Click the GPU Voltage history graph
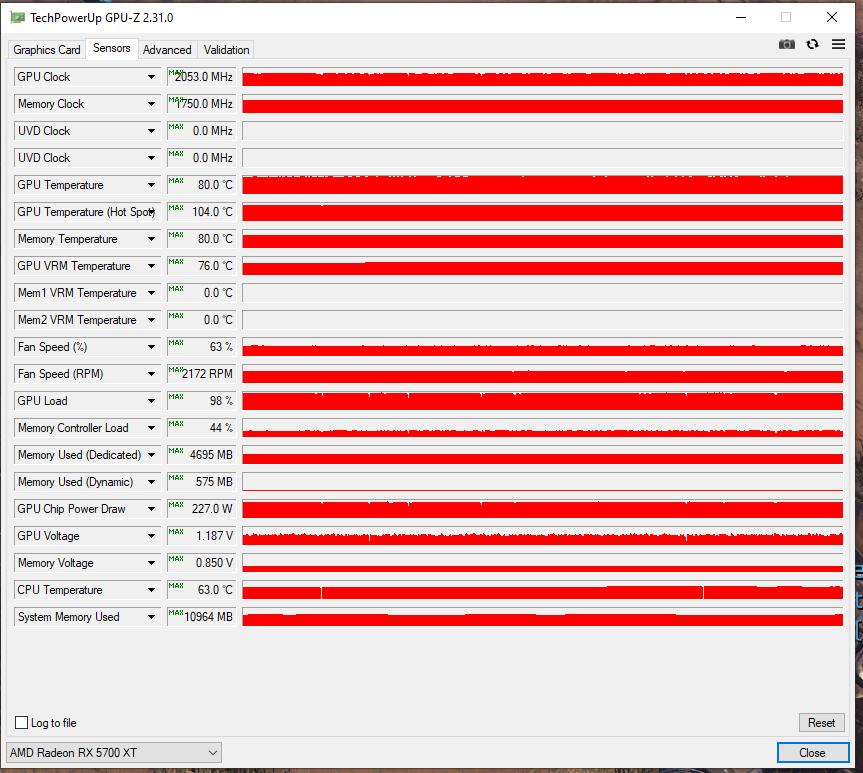This screenshot has width=863, height=773. (543, 536)
